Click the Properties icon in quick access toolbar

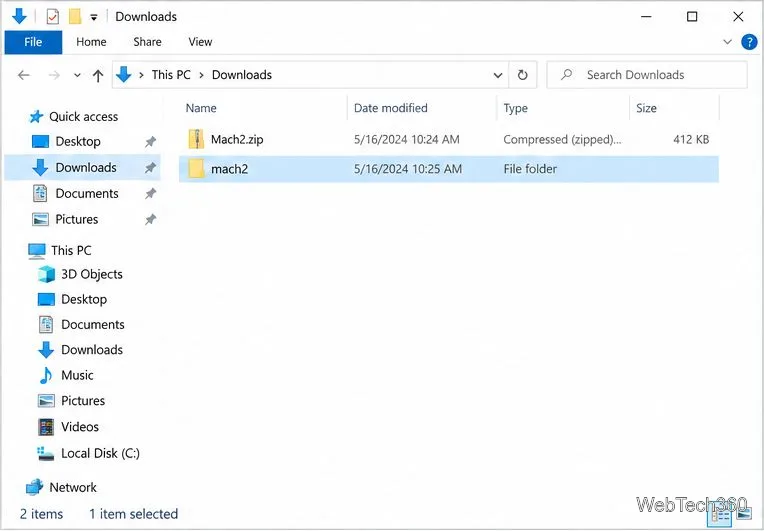click(53, 17)
